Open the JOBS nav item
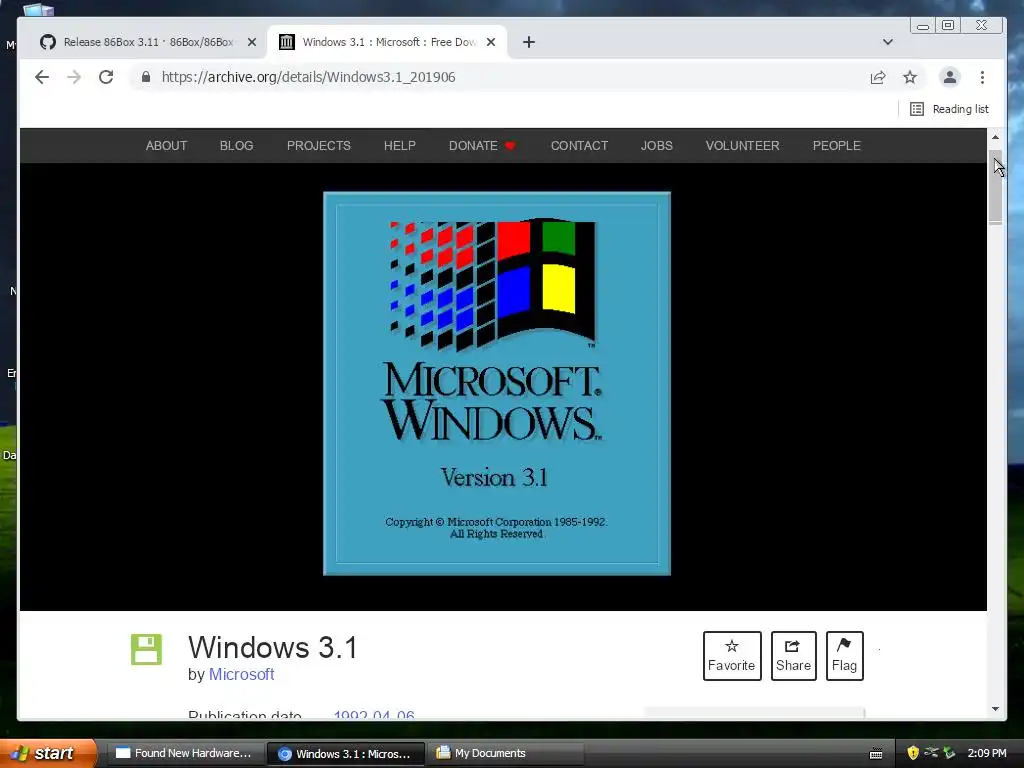This screenshot has width=1024, height=768. tap(657, 146)
